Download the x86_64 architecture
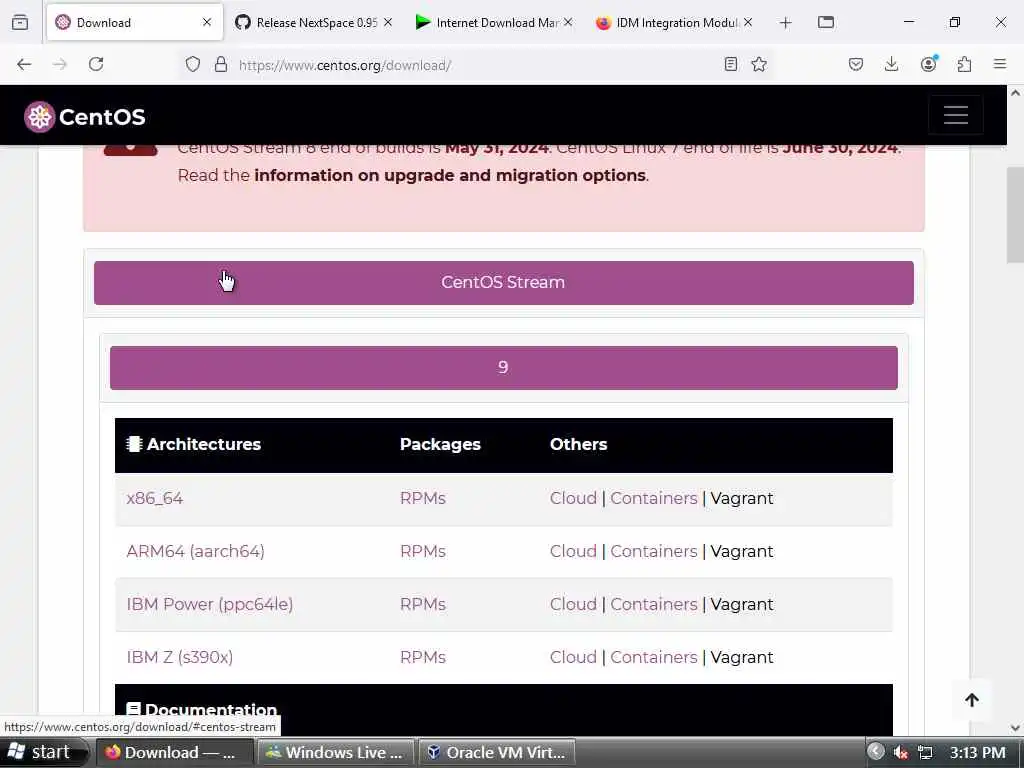1024x768 pixels. (155, 498)
